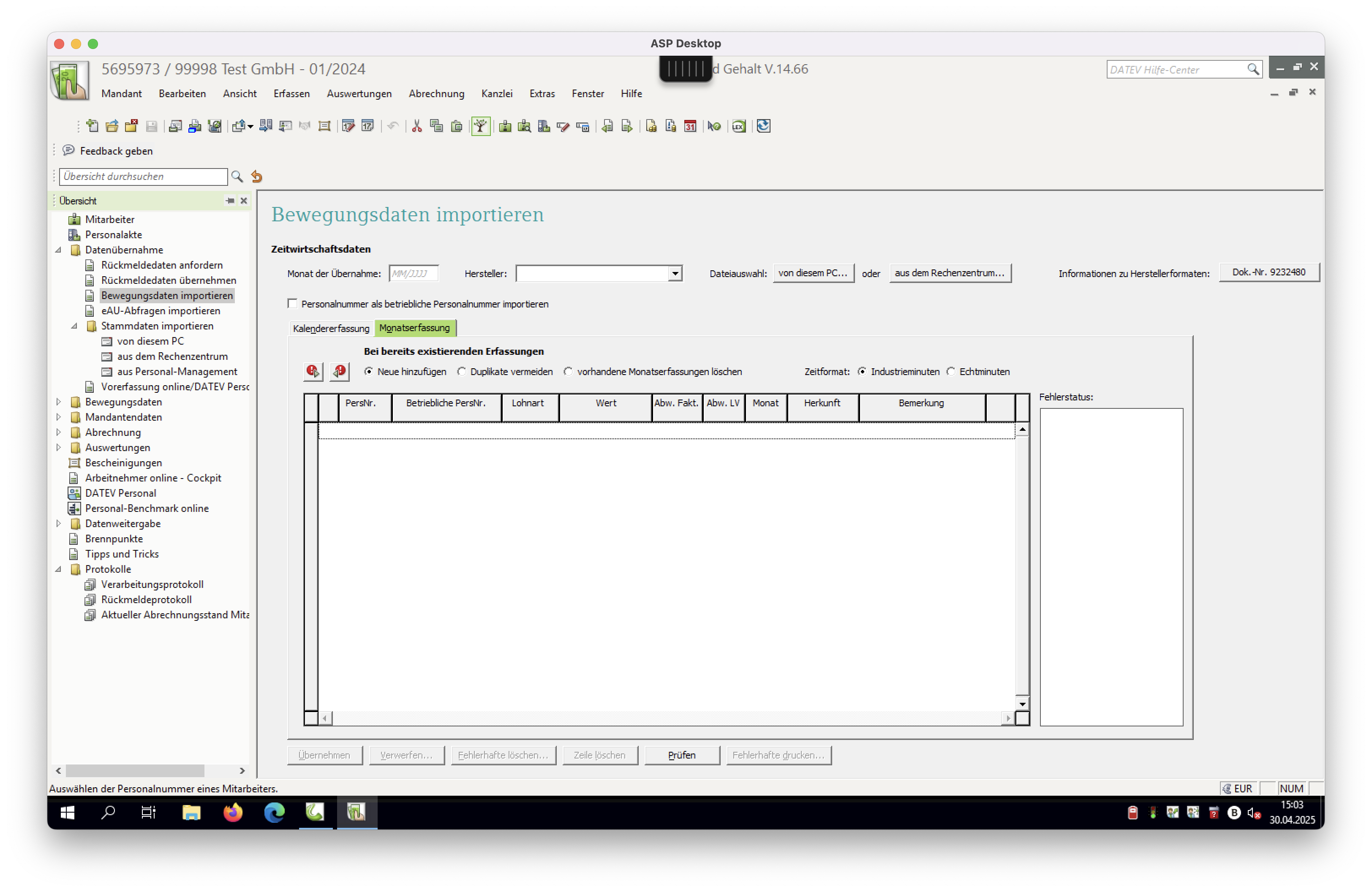The width and height of the screenshot is (1372, 892).
Task: Click the Monat der Übernahme input field
Action: pyautogui.click(x=413, y=274)
